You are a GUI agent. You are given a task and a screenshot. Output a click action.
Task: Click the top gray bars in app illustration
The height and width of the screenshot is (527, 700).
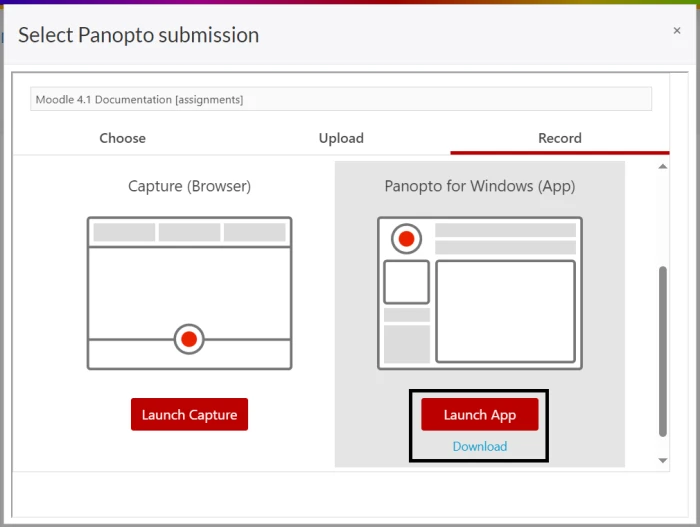(505, 238)
